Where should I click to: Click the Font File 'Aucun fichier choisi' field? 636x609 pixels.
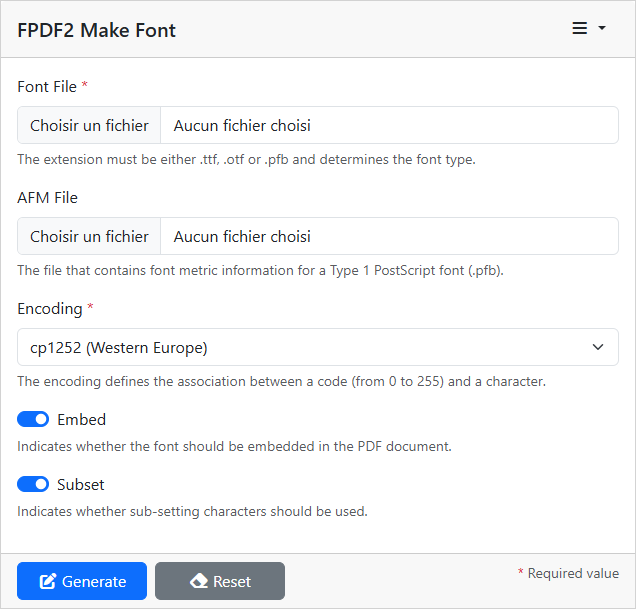tap(389, 125)
